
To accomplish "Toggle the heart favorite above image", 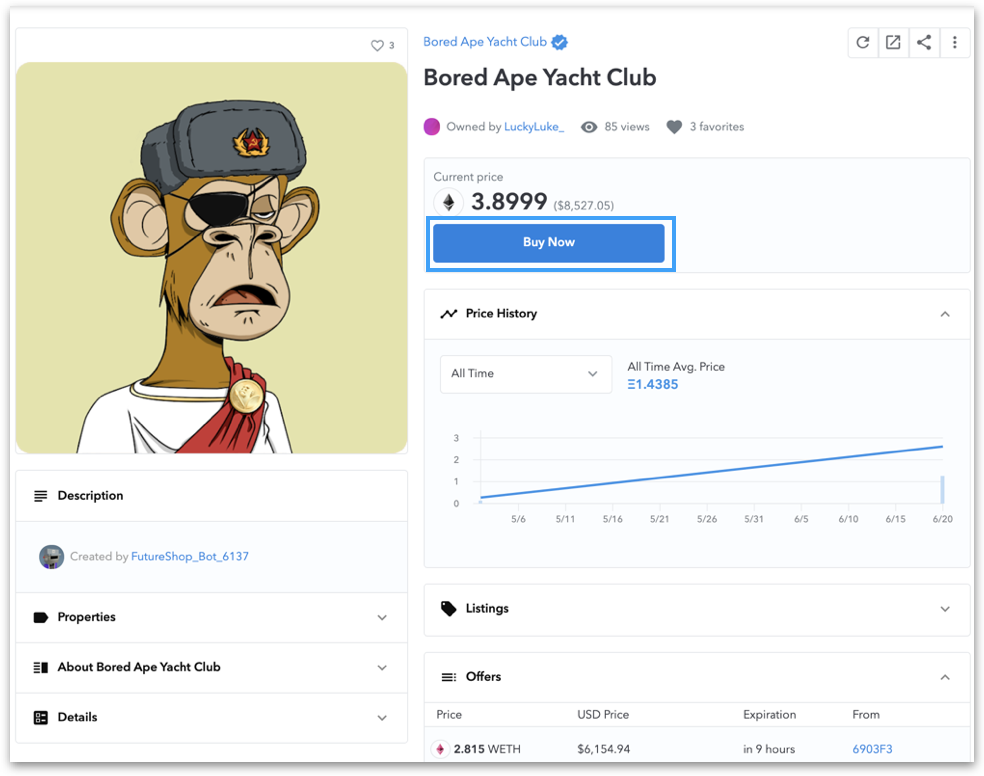I will 377,45.
